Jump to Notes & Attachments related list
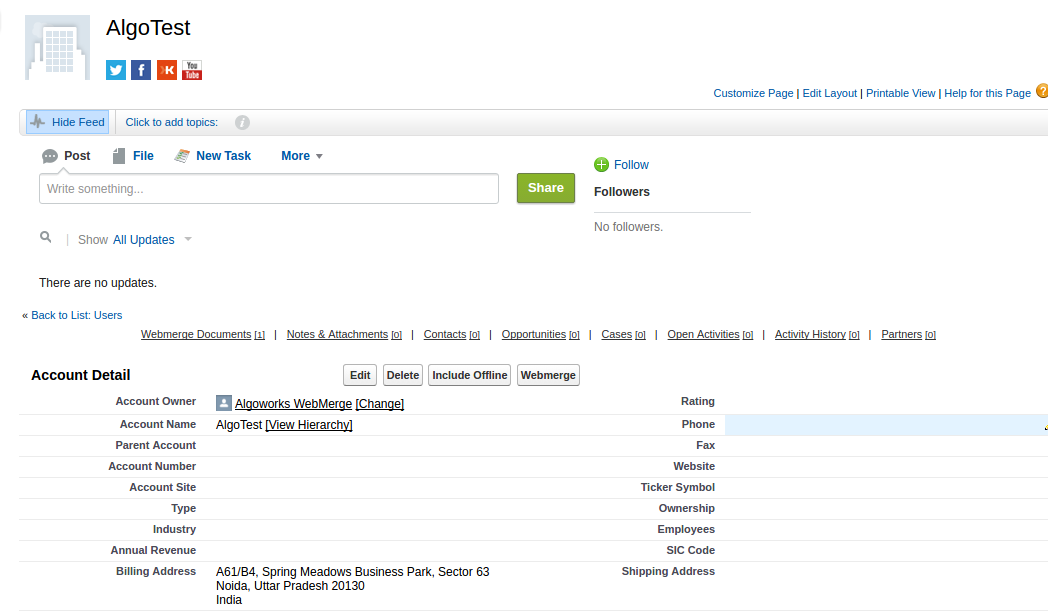 tap(337, 335)
